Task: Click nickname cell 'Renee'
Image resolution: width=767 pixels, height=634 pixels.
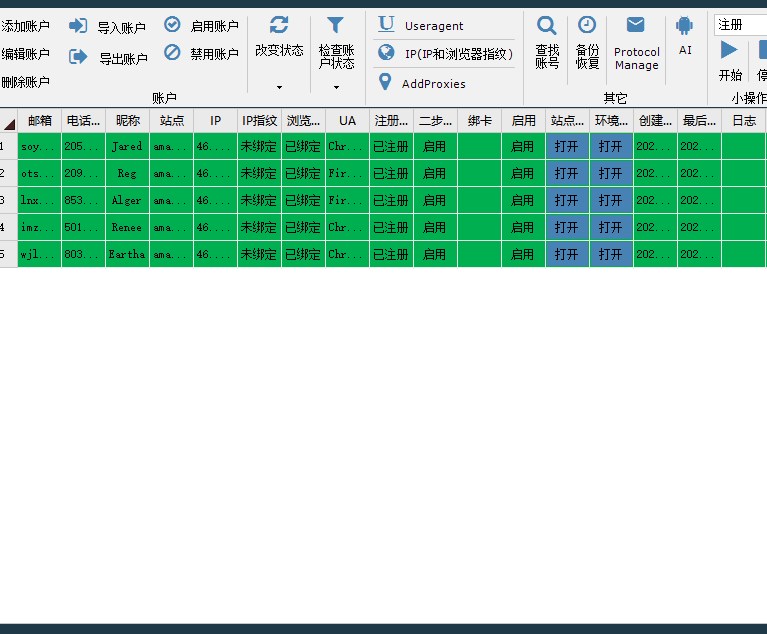Action: pyautogui.click(x=127, y=227)
